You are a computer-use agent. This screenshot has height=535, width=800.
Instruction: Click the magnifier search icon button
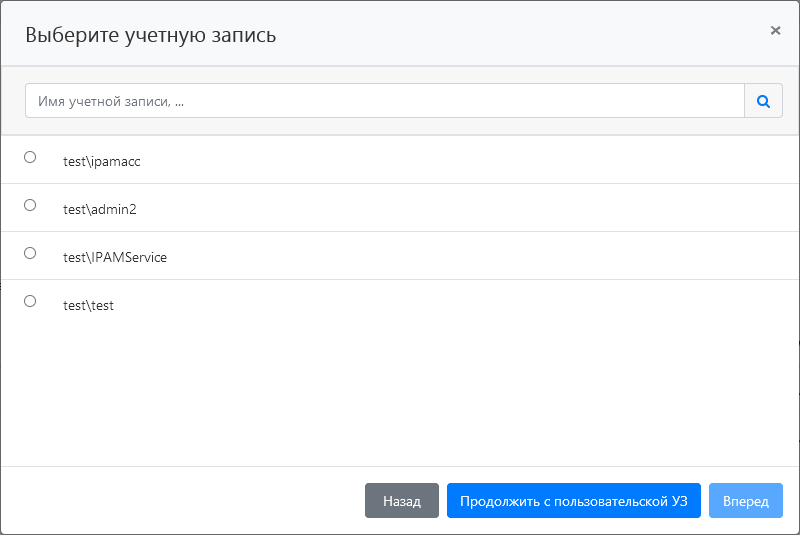point(763,101)
